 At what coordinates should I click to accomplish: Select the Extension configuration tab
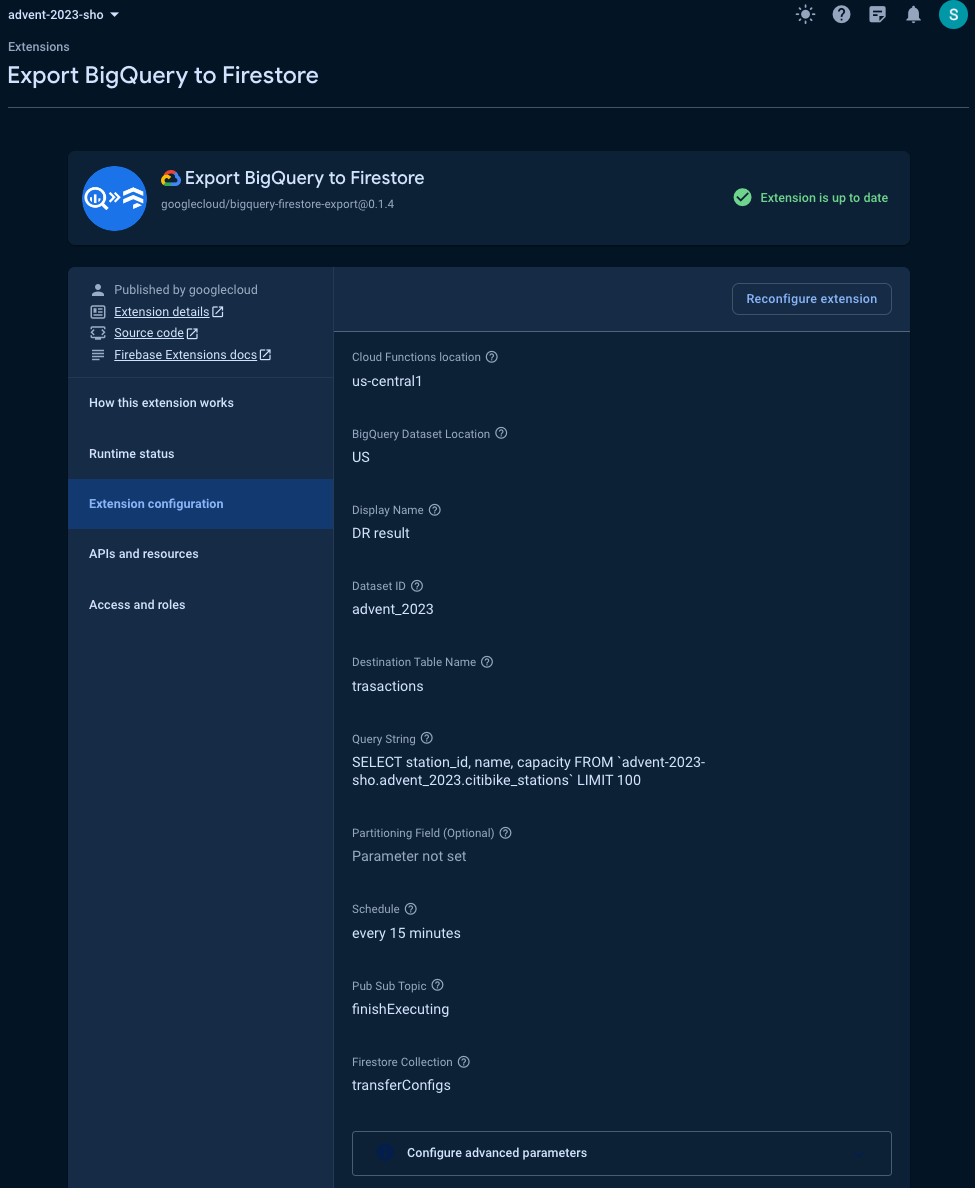pyautogui.click(x=201, y=504)
